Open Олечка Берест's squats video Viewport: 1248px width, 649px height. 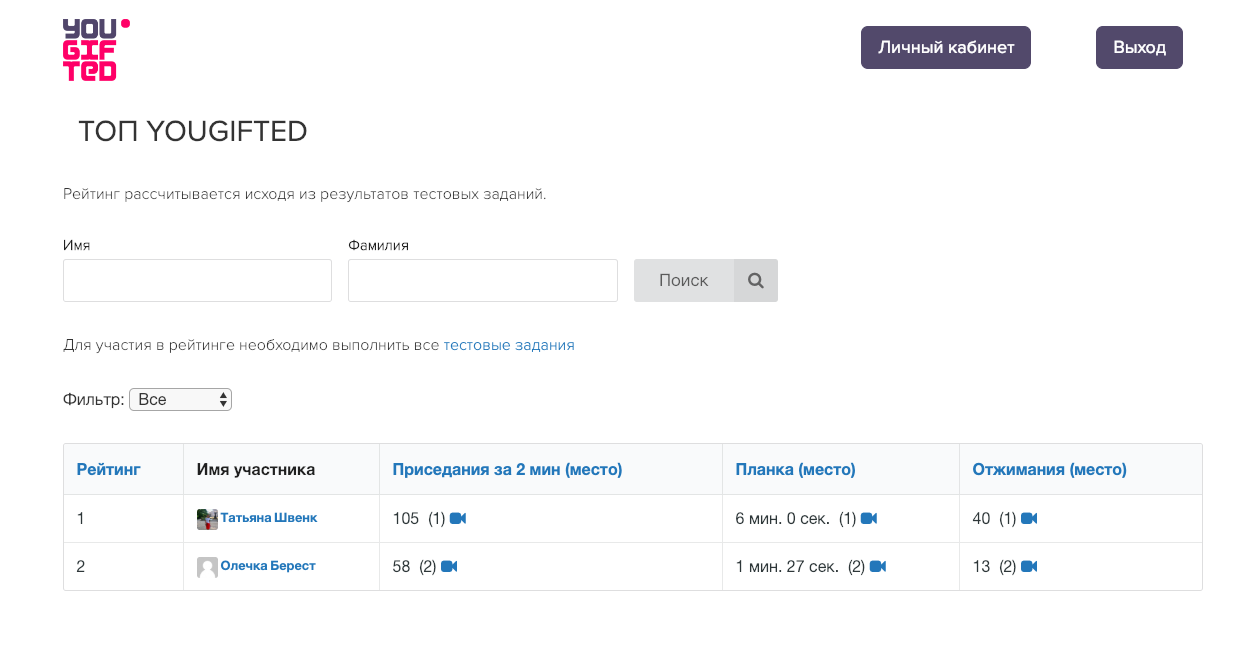pos(449,566)
